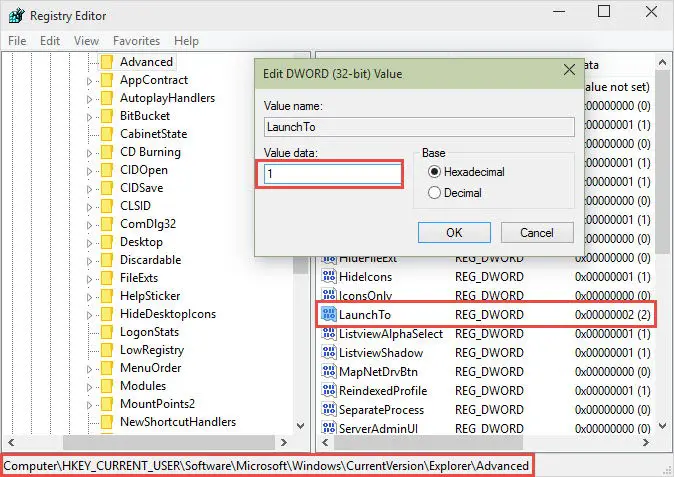This screenshot has width=674, height=477.
Task: Click the tree pane scroll down arrow
Action: pyautogui.click(x=301, y=426)
